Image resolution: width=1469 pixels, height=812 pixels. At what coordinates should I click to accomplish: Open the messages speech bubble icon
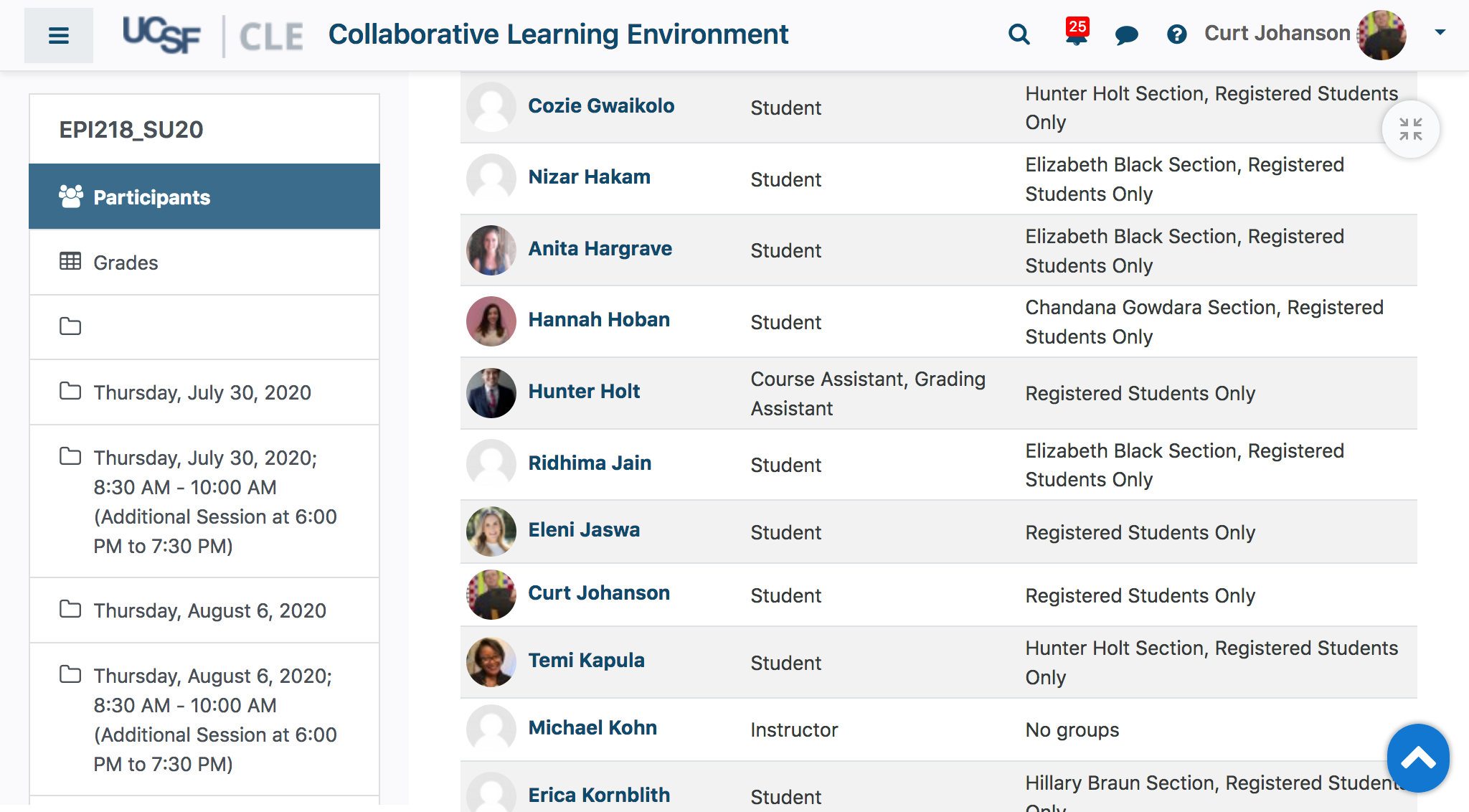pos(1126,34)
